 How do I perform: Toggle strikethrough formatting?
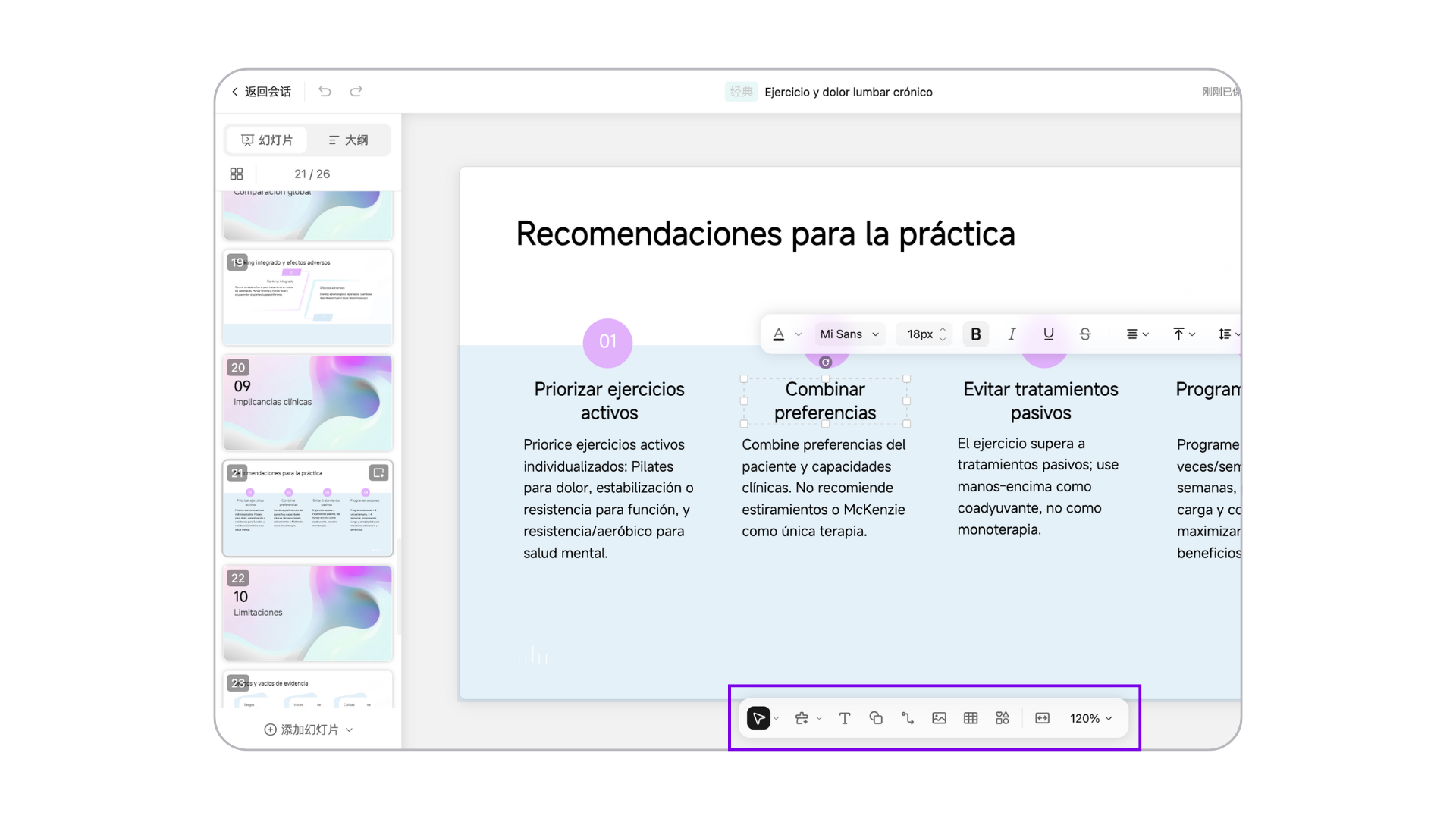1085,334
